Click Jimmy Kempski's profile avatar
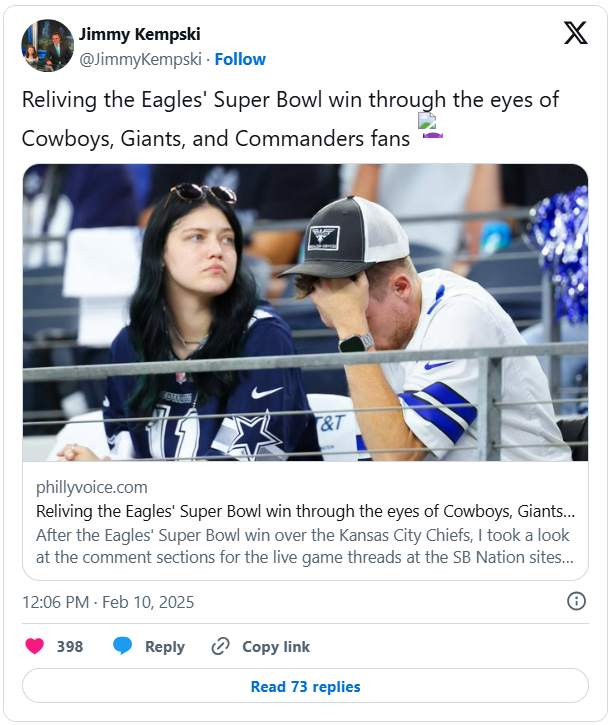Image resolution: width=612 pixels, height=725 pixels. pyautogui.click(x=47, y=46)
